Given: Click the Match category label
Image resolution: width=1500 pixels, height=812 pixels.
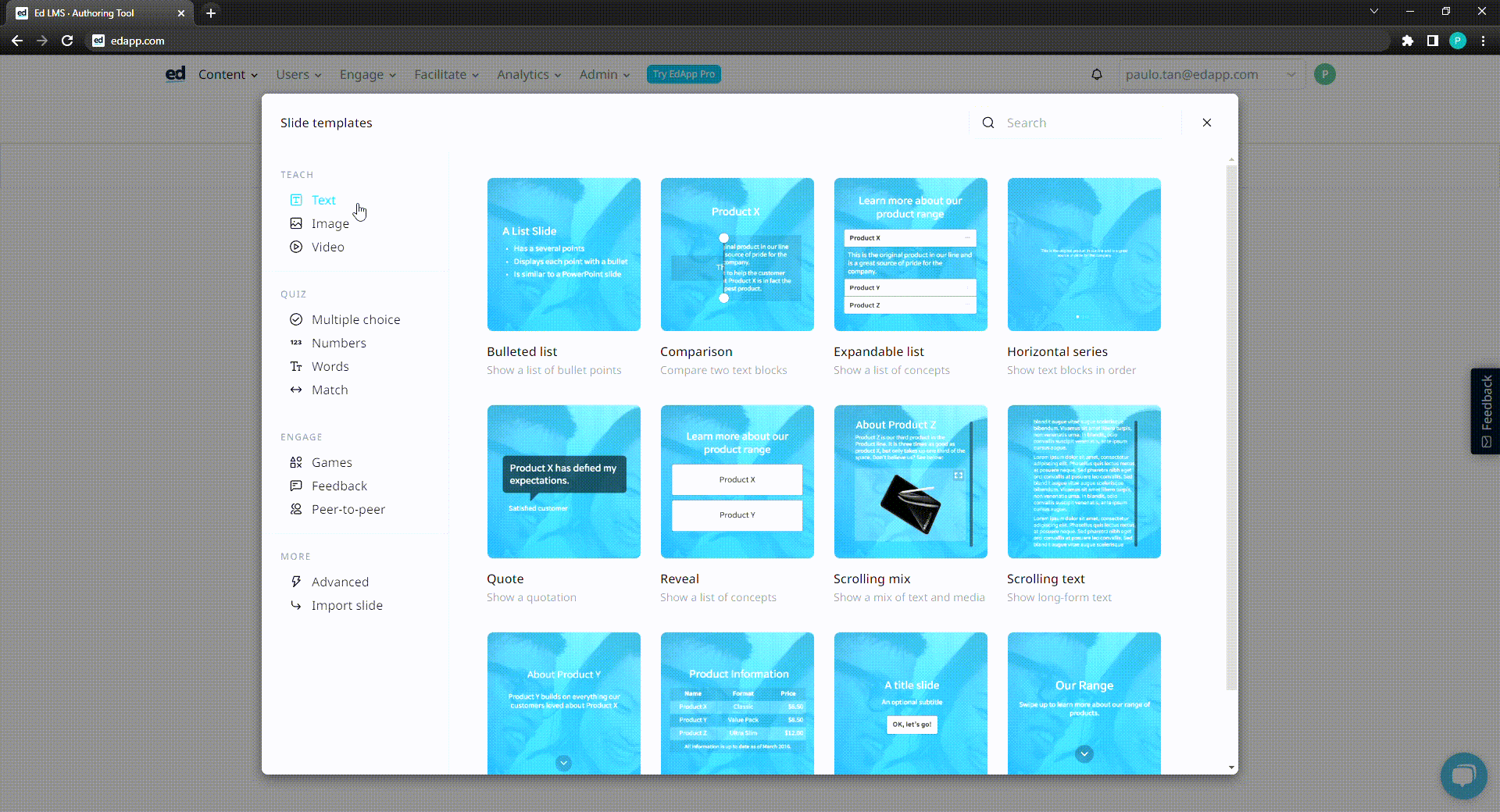Looking at the screenshot, I should pyautogui.click(x=330, y=390).
